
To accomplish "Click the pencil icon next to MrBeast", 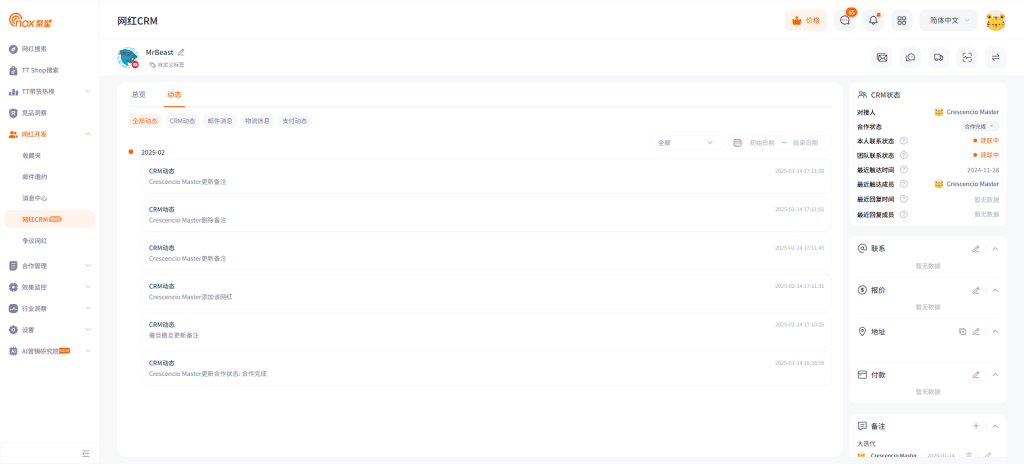I will (x=181, y=52).
